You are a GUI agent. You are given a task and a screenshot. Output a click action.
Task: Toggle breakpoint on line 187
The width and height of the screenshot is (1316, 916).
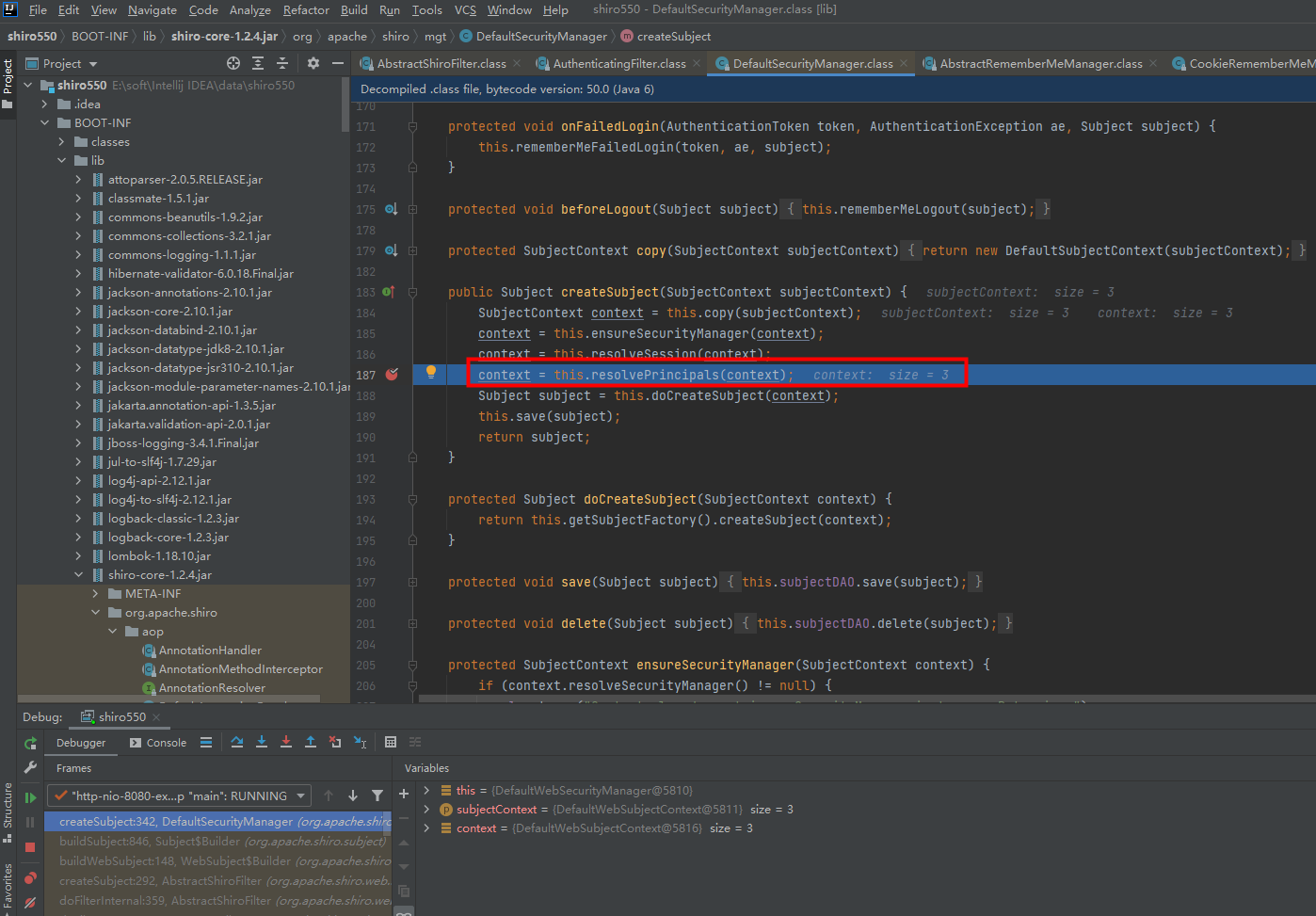[x=392, y=375]
